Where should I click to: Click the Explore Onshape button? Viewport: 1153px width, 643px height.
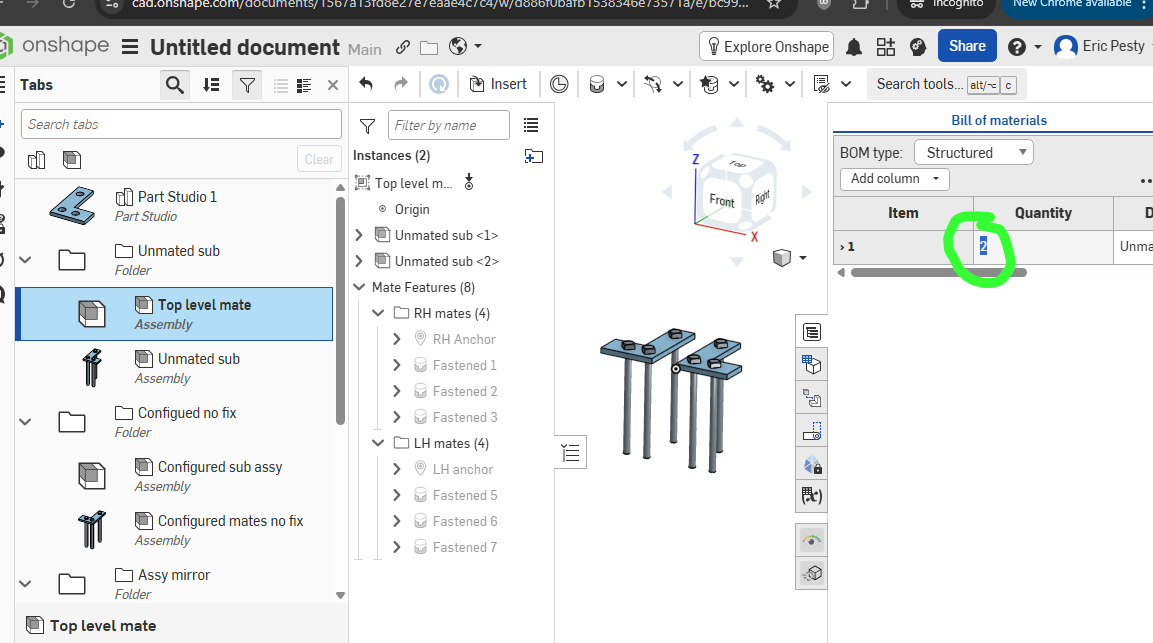767,46
